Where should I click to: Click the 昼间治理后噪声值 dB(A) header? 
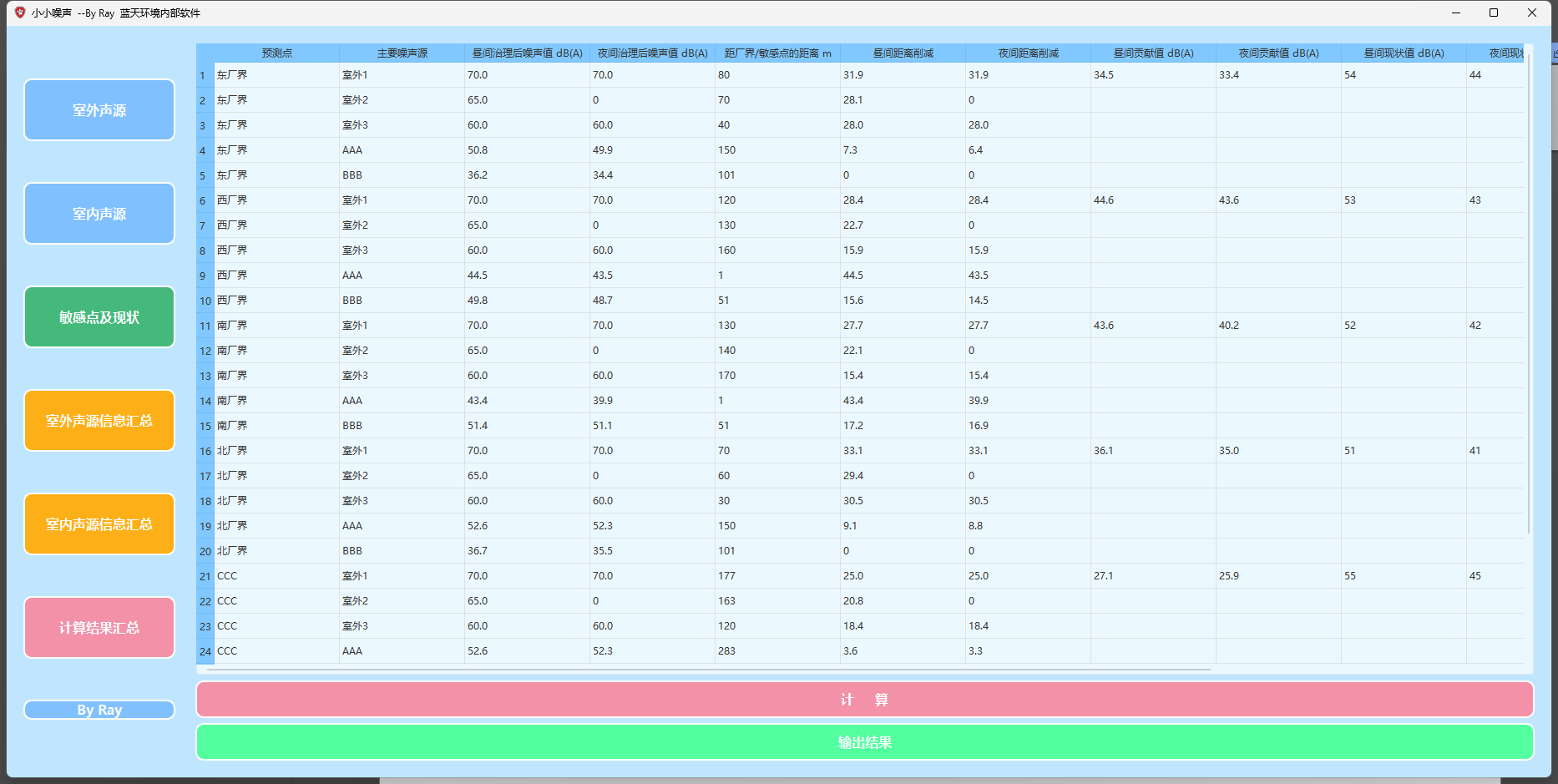coord(527,53)
